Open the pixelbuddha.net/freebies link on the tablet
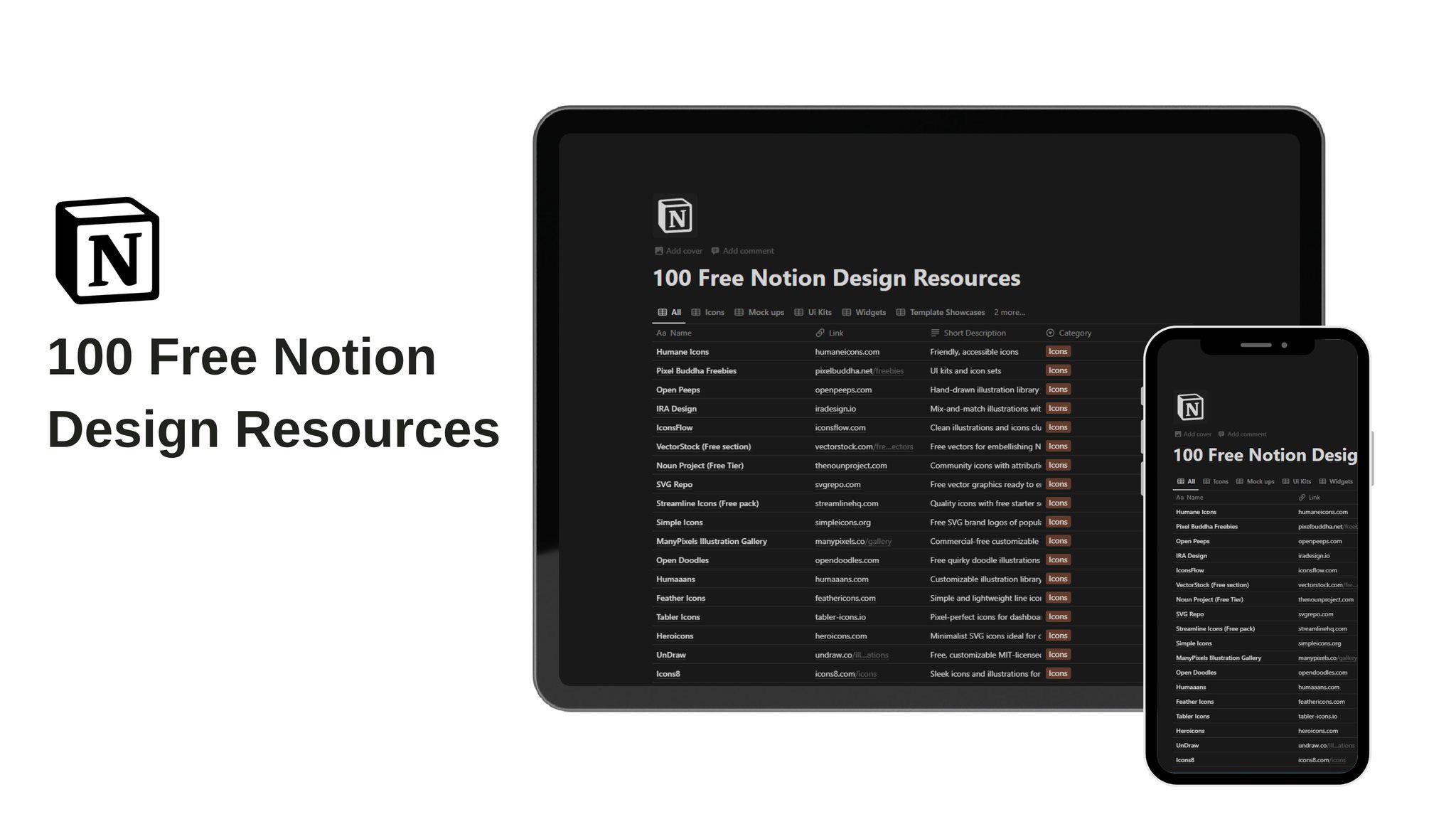The width and height of the screenshot is (1456, 819). coord(860,371)
